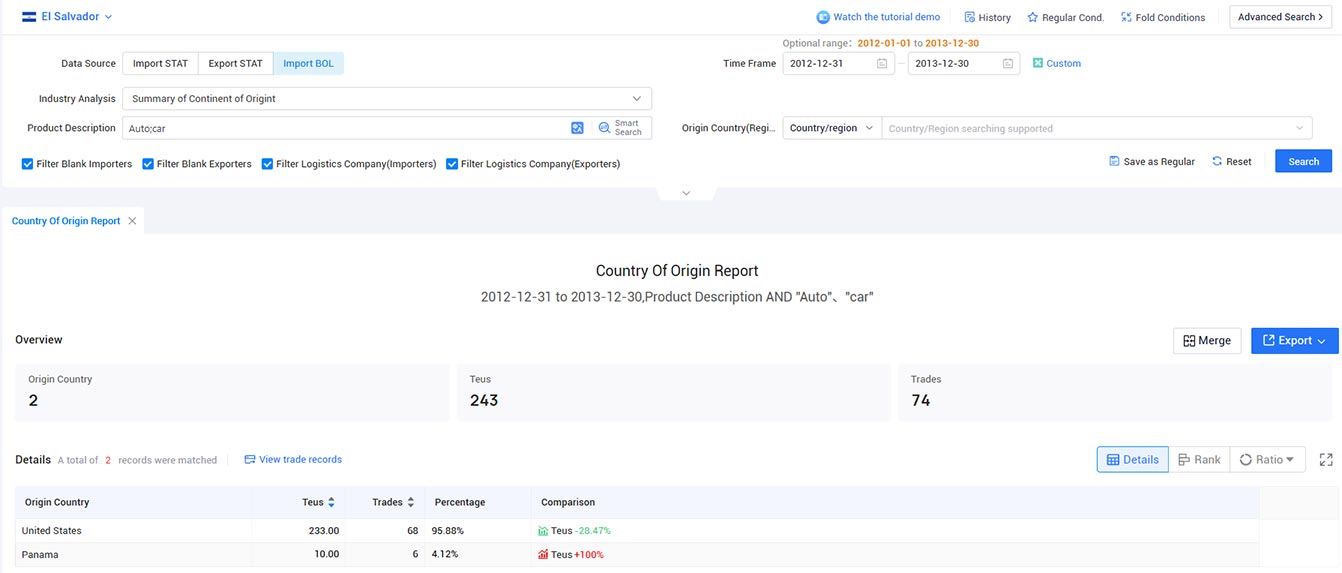
Task: Open the start date calendar picker
Action: coord(882,64)
